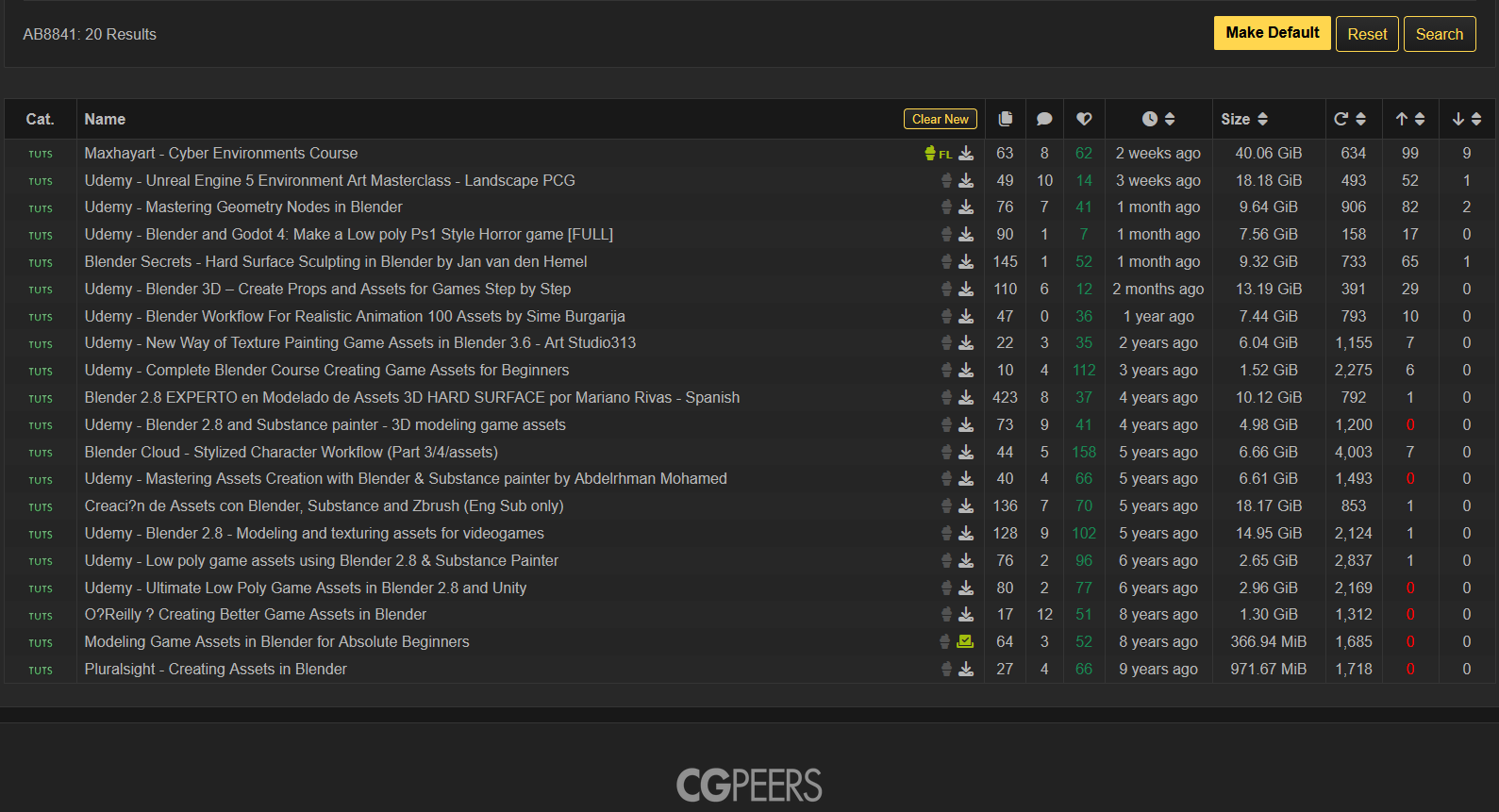Download Creaci?n de Assets con Blender torrent
The height and width of the screenshot is (812, 1499).
(966, 506)
